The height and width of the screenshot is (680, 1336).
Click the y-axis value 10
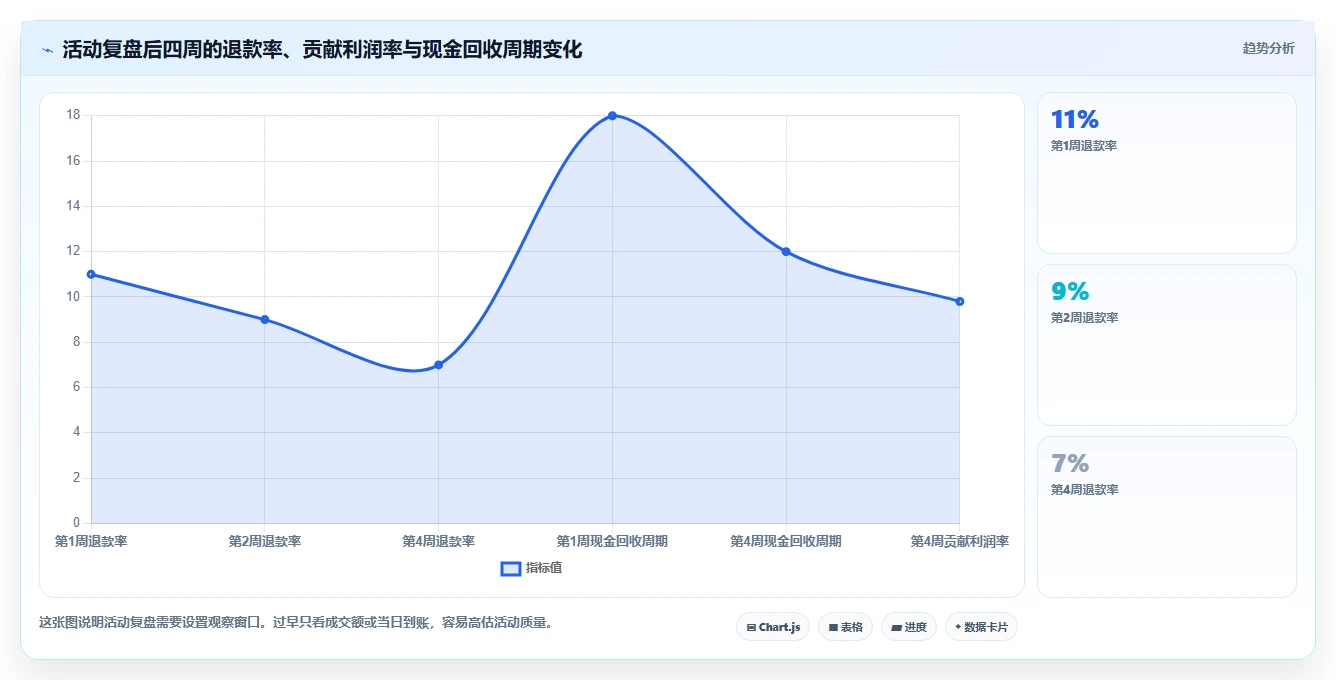click(73, 296)
